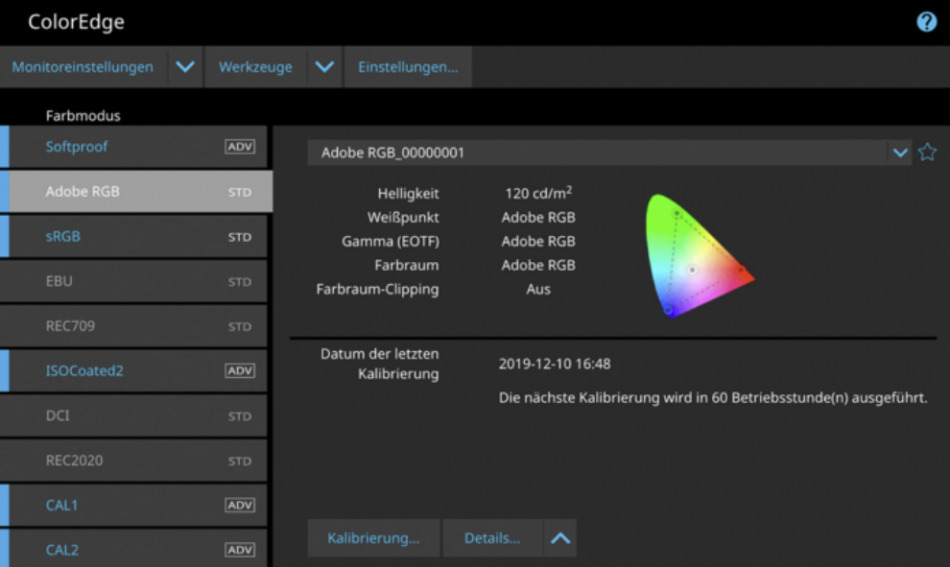Open the Details... button
Screen dimensions: 950x567
pos(492,538)
